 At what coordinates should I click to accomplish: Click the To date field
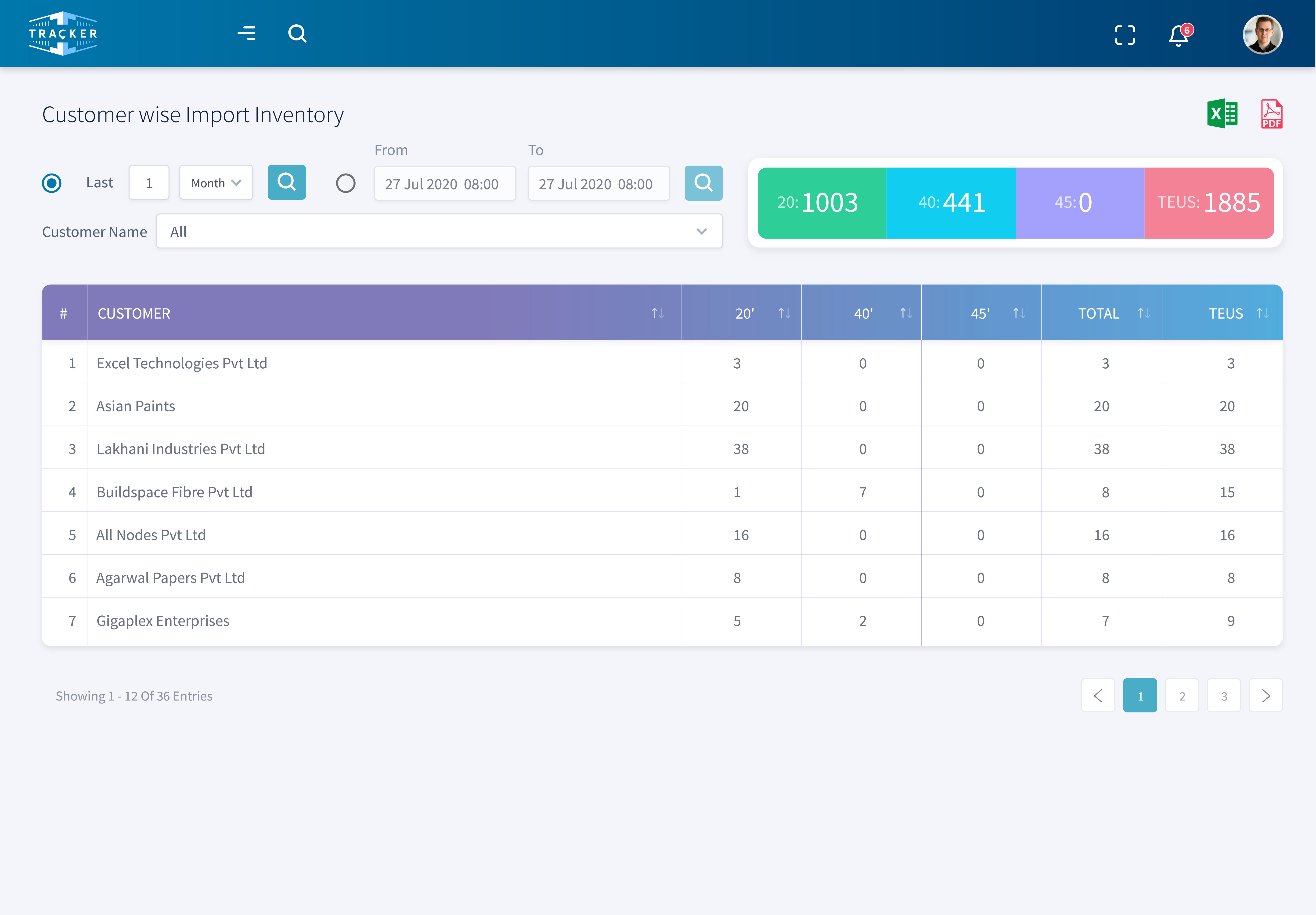[x=599, y=183]
